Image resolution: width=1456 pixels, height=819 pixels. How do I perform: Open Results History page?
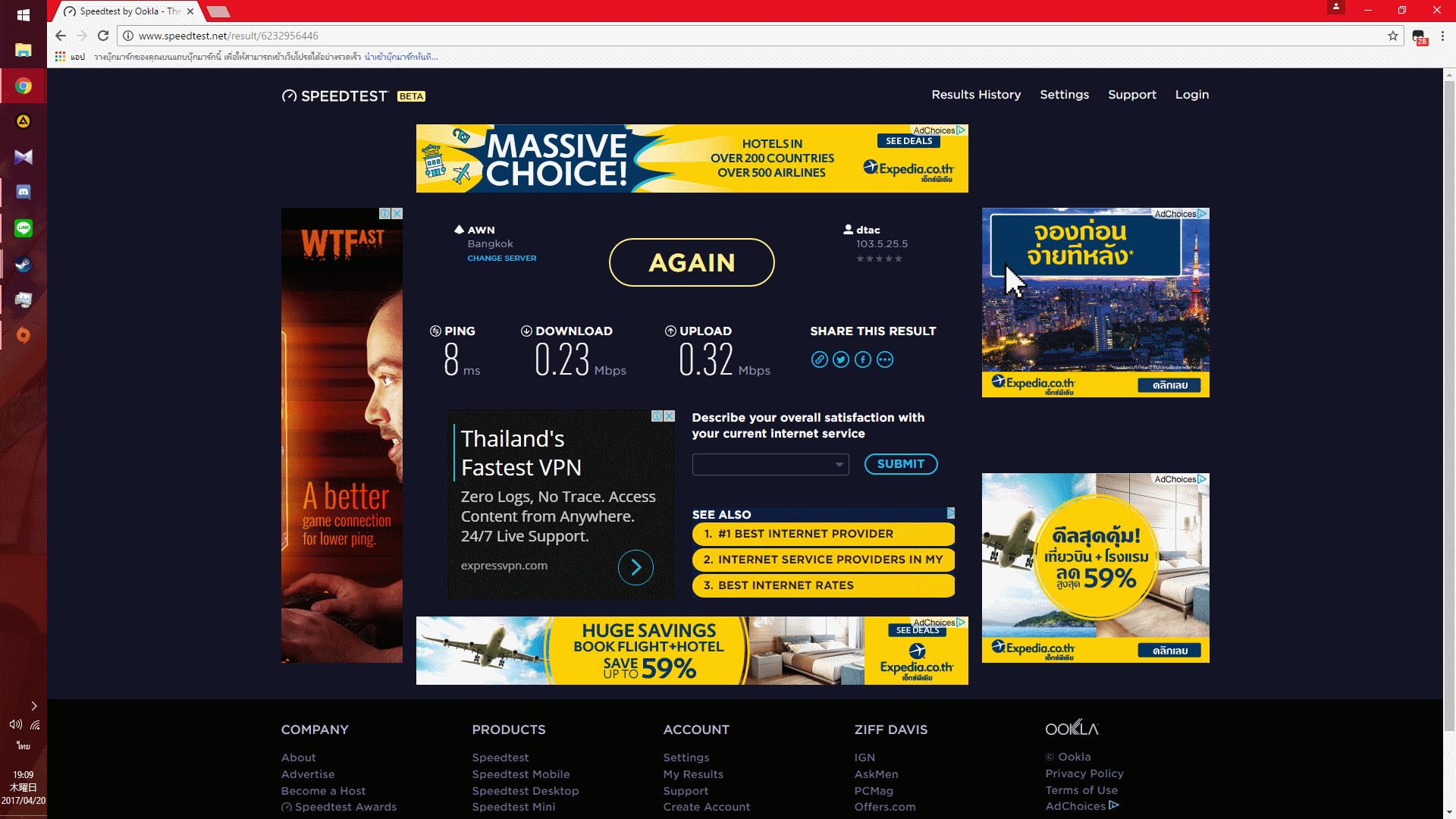976,95
